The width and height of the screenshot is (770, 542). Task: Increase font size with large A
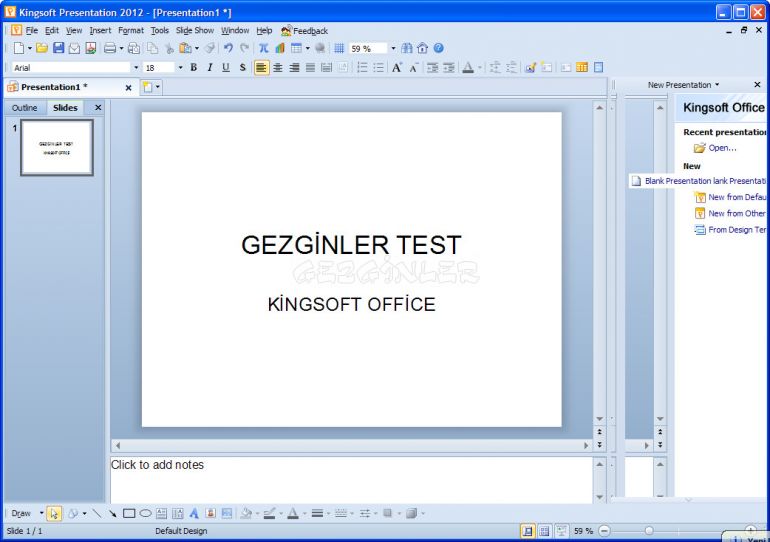[397, 68]
